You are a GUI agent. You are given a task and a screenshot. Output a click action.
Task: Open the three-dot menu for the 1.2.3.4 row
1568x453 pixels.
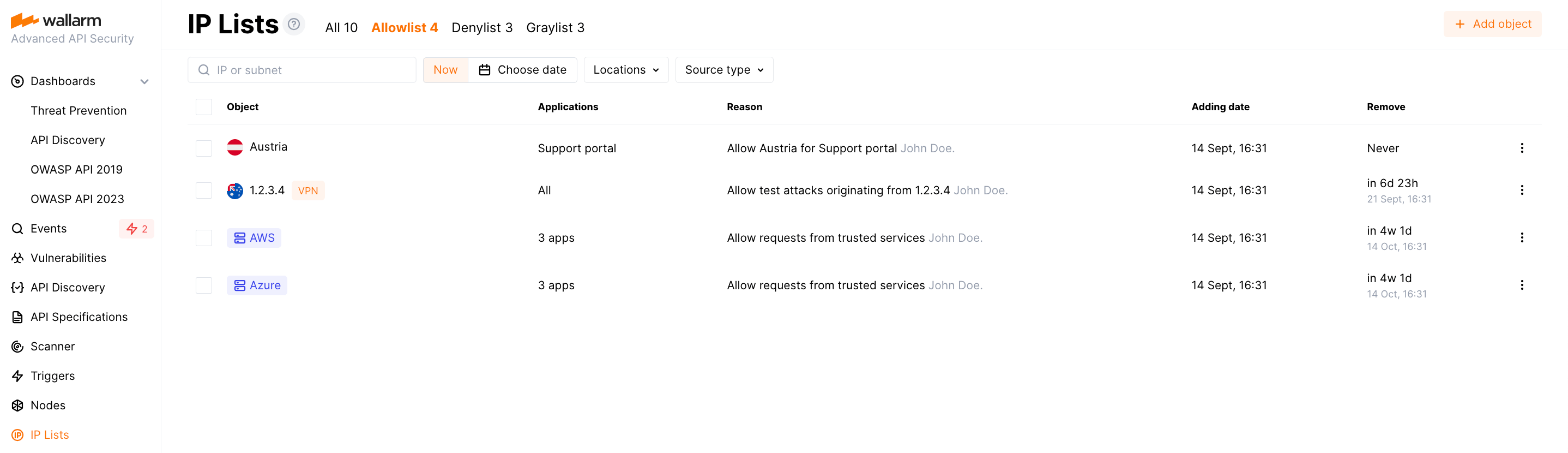tap(1521, 190)
